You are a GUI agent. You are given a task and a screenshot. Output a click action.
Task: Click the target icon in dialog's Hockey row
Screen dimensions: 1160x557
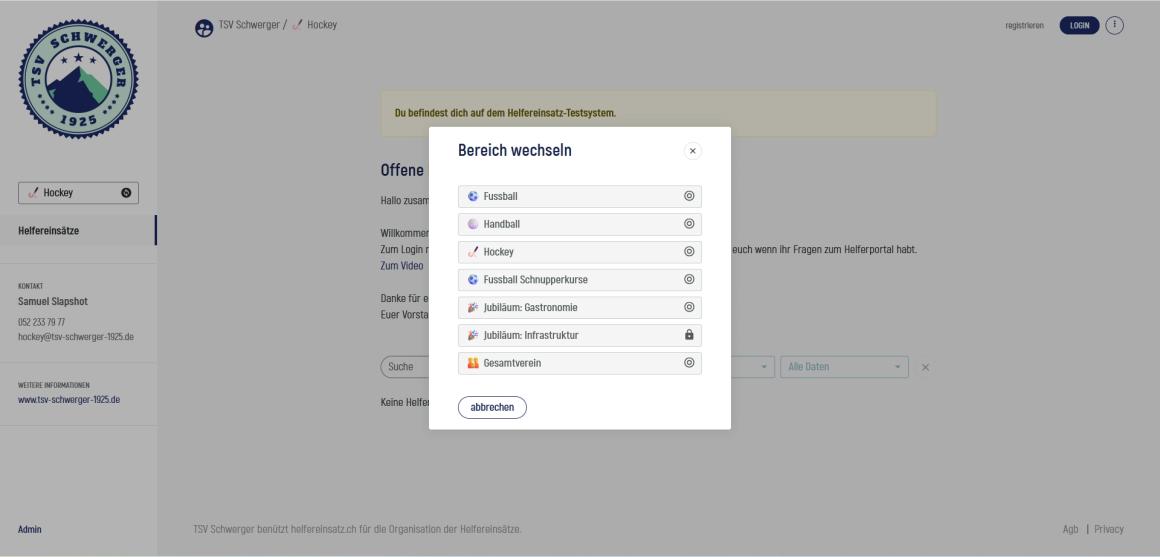tap(689, 252)
